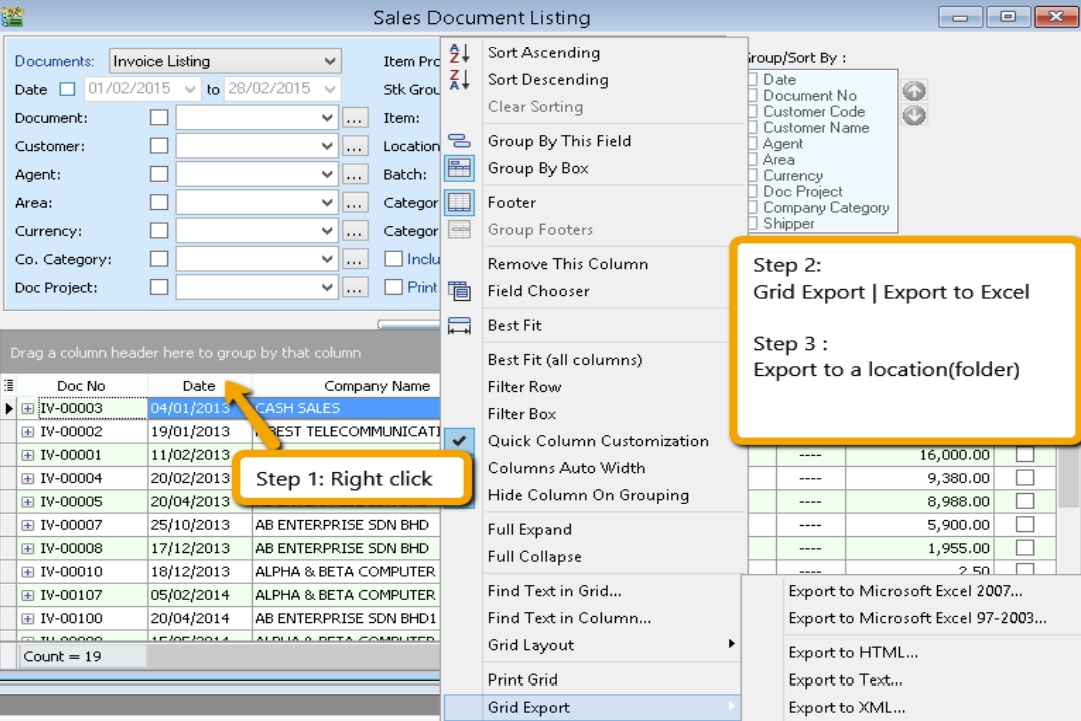The image size is (1081, 721).
Task: Click the Best Fit width icon
Action: (x=459, y=325)
